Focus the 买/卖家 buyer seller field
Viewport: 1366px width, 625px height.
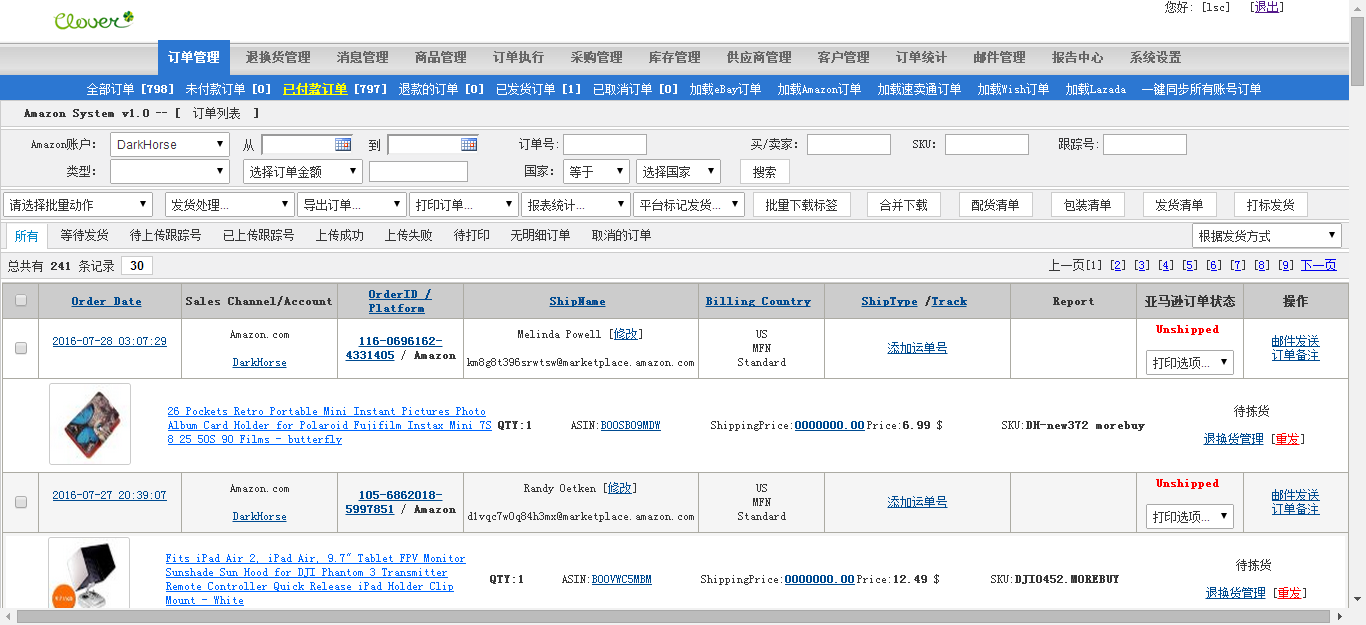coord(849,145)
